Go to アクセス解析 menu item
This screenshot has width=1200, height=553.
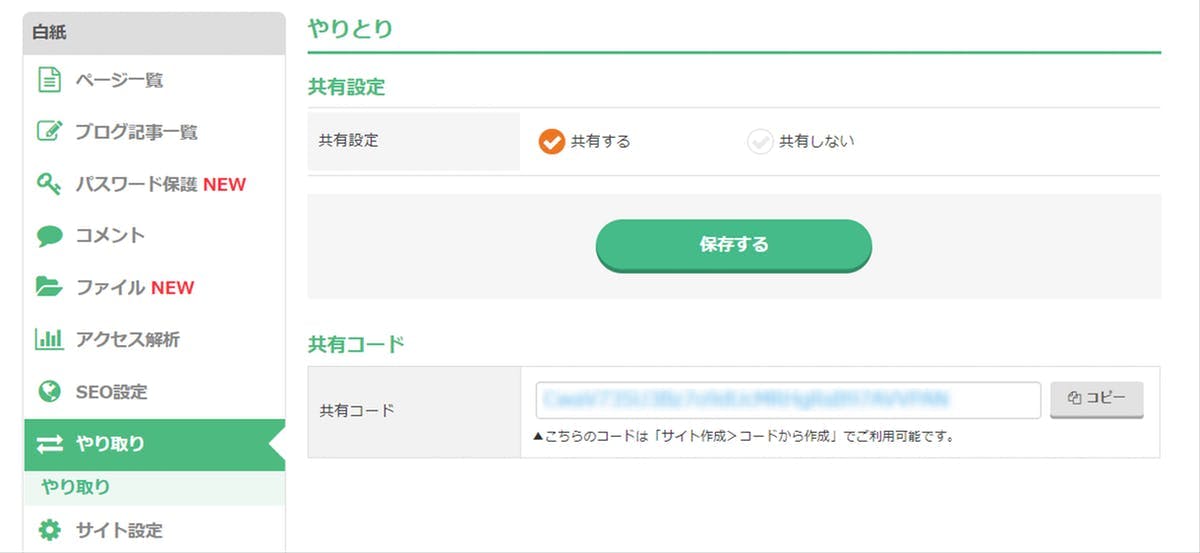[x=128, y=340]
